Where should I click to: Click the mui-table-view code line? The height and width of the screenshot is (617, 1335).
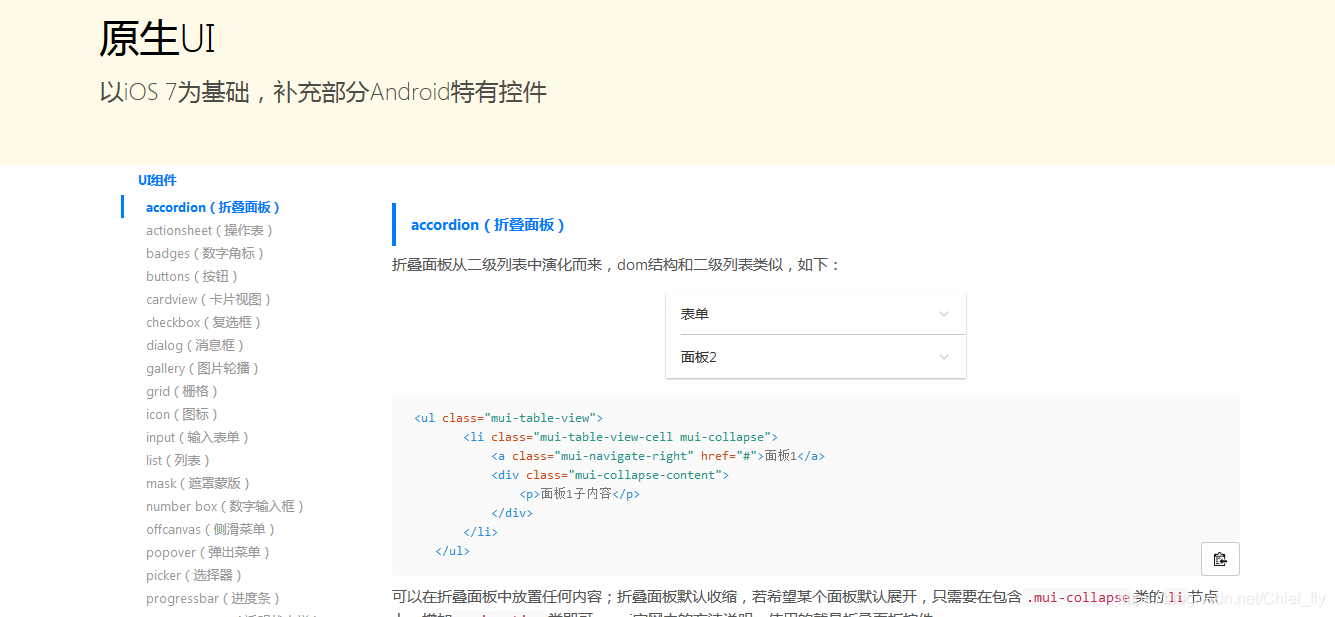coord(508,418)
